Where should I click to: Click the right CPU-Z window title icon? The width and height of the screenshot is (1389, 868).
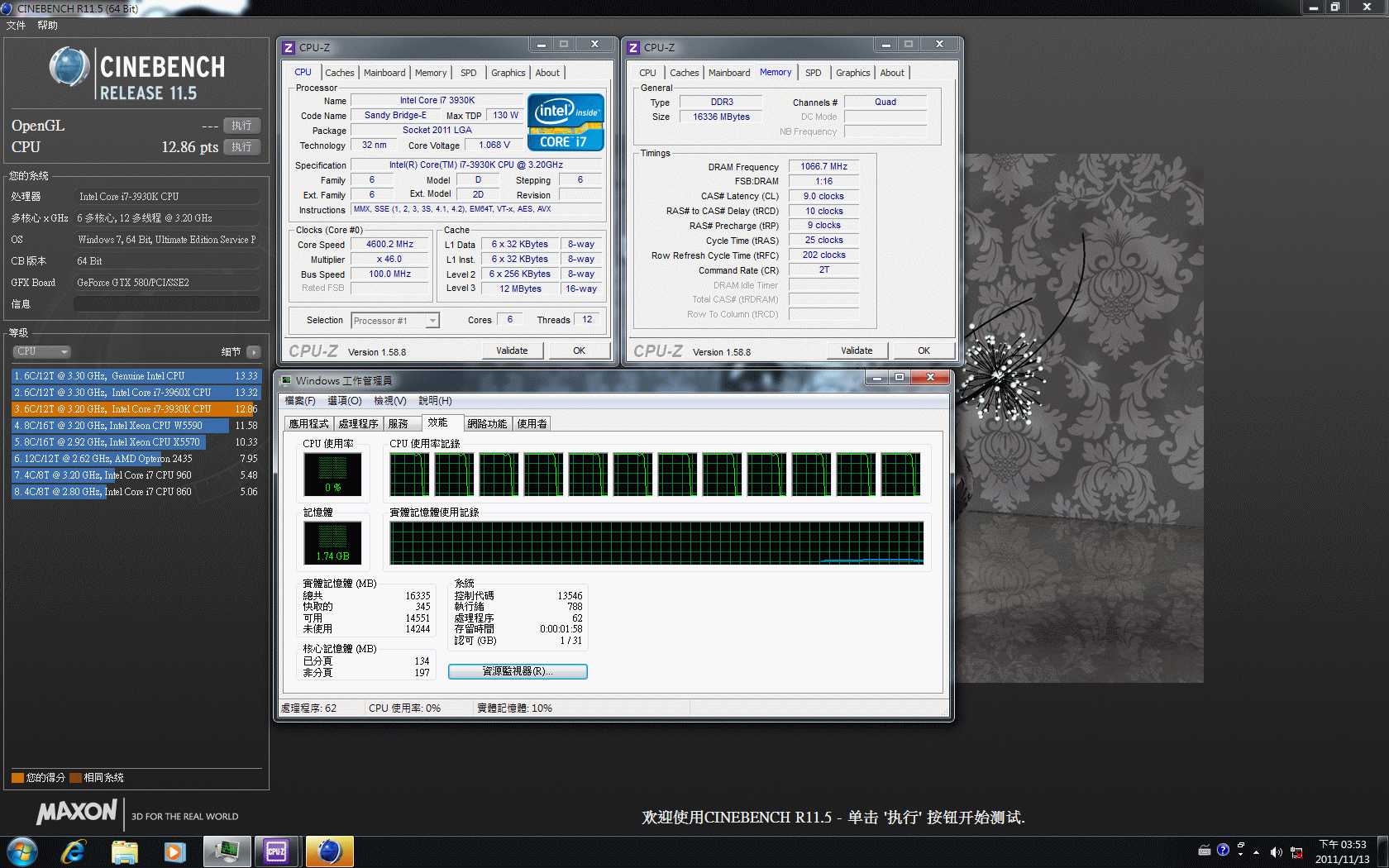pyautogui.click(x=633, y=48)
